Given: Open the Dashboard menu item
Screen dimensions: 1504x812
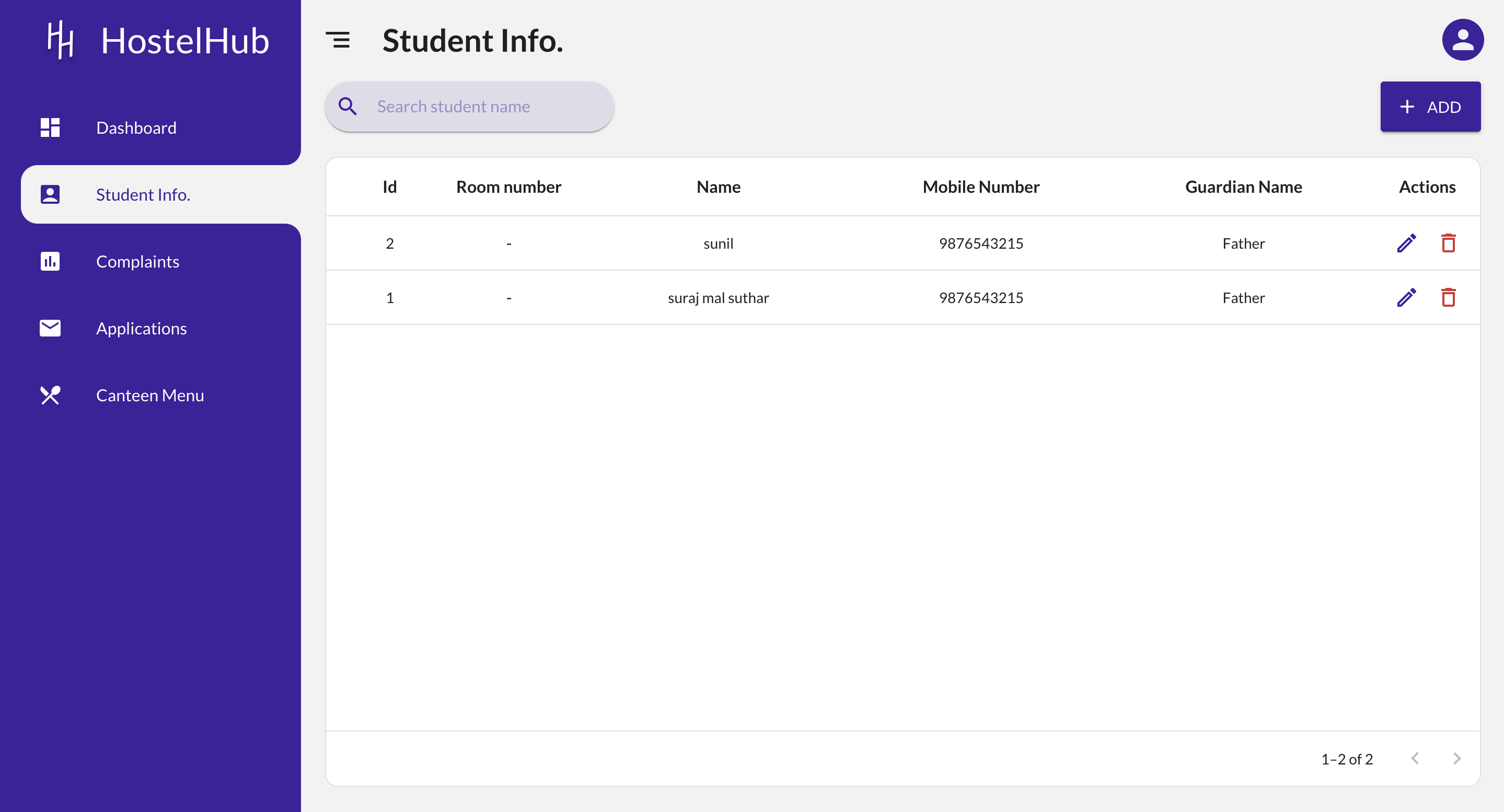Looking at the screenshot, I should [x=135, y=127].
